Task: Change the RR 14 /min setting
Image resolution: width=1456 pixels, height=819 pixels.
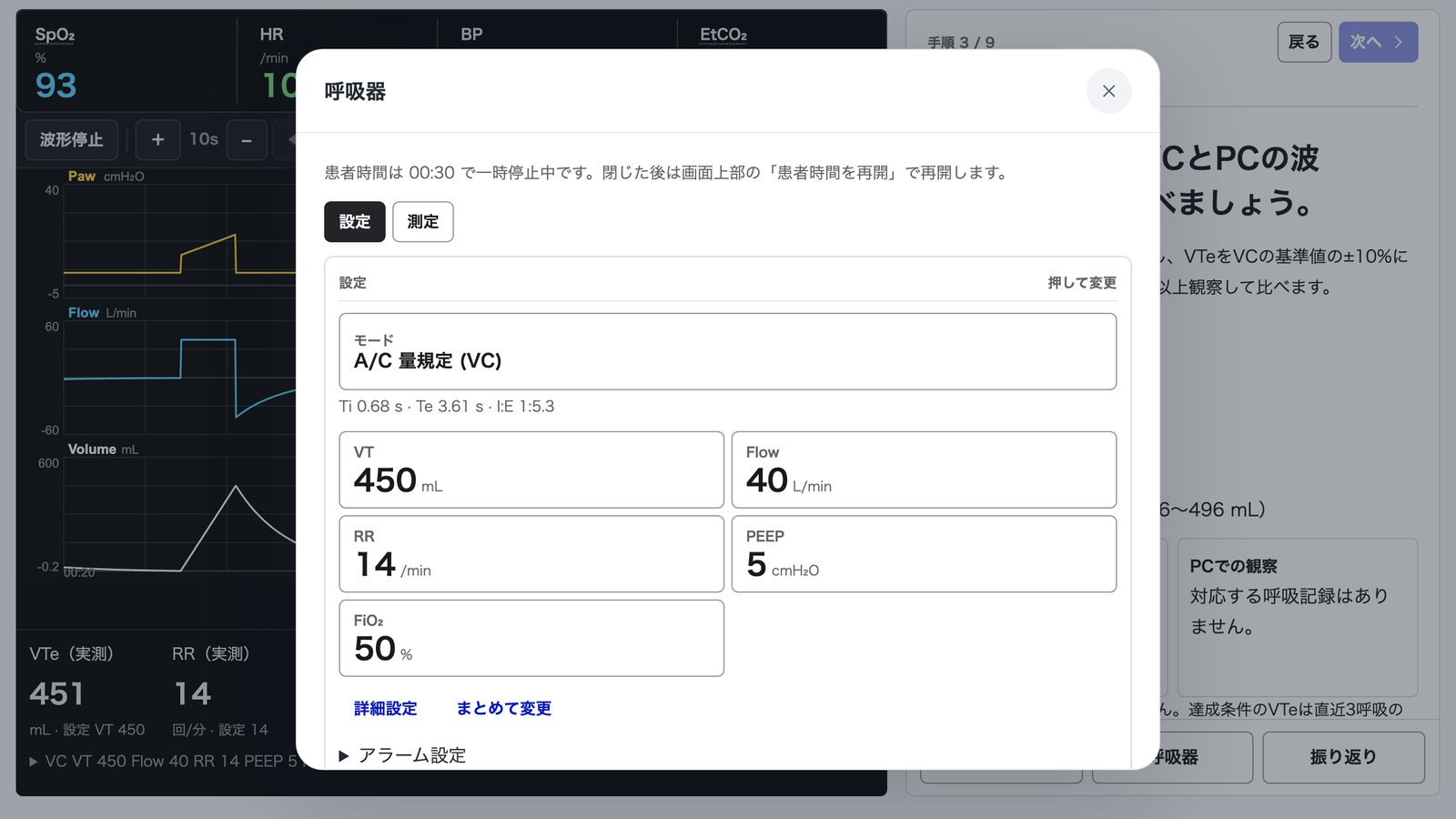Action: [531, 554]
